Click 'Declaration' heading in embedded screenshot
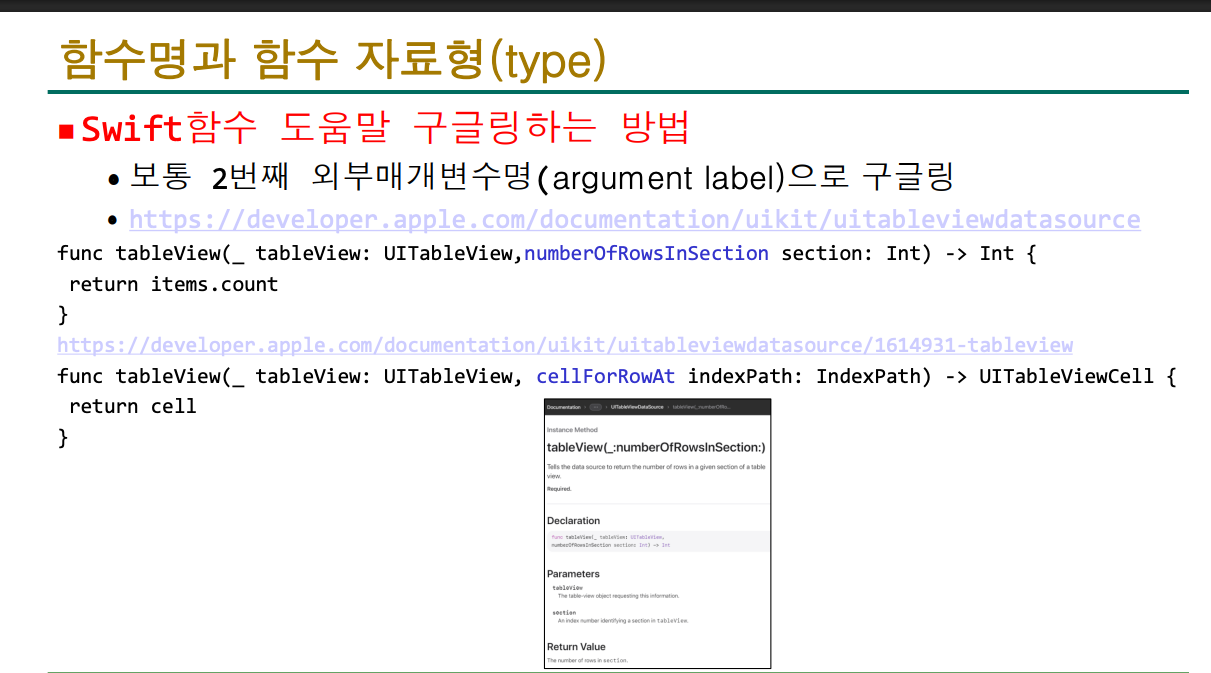Screen dimensions: 1211x673 point(573,521)
